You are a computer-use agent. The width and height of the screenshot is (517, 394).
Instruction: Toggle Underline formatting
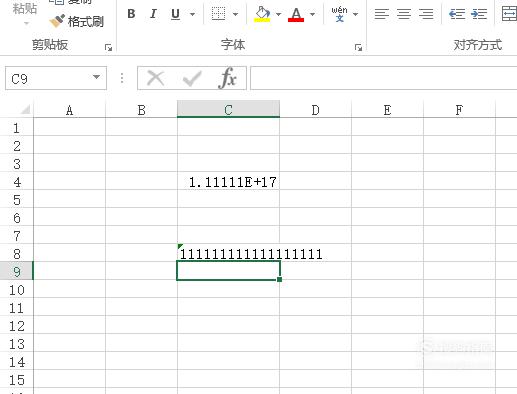coord(175,14)
